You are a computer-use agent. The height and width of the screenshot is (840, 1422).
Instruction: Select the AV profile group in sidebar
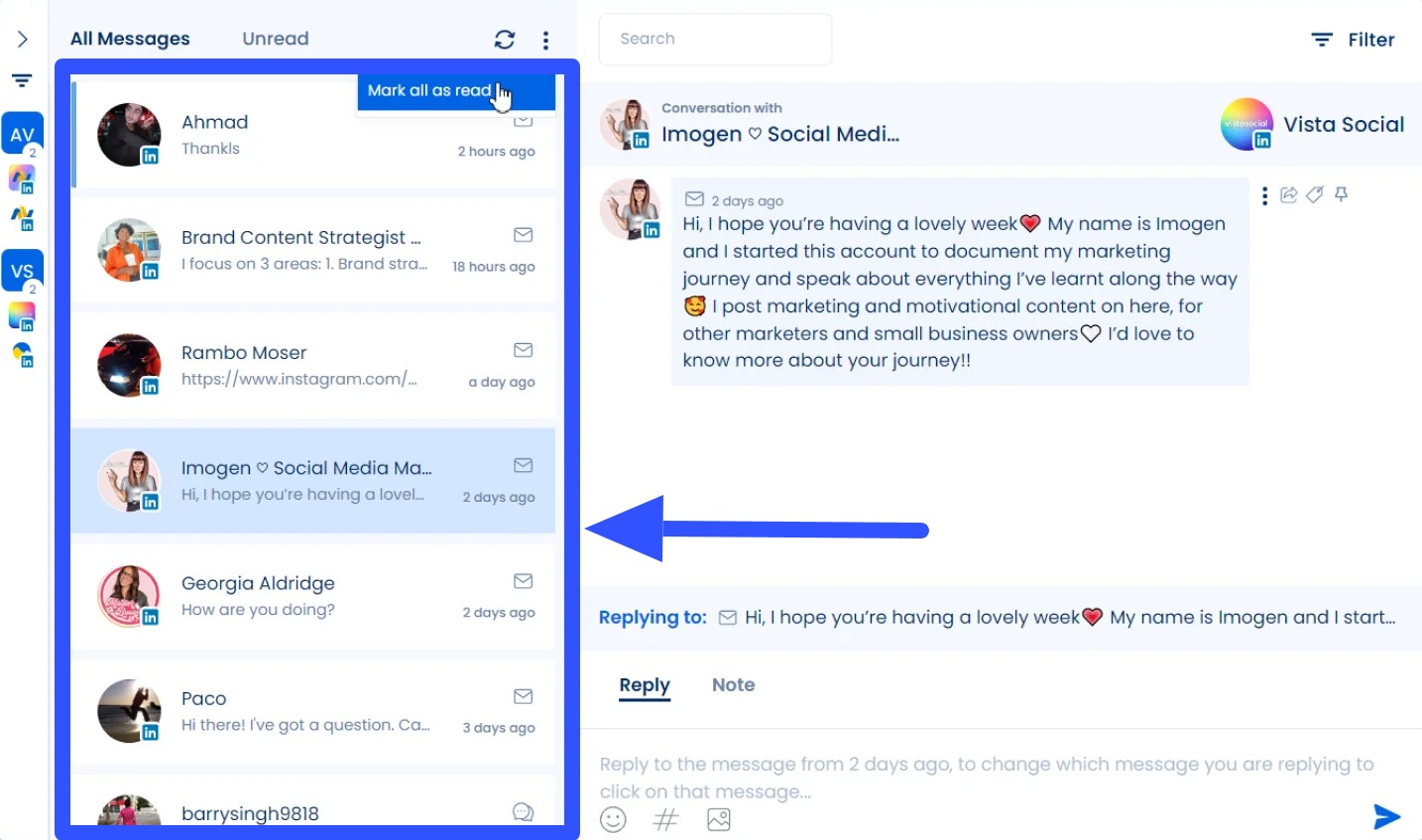click(x=22, y=132)
